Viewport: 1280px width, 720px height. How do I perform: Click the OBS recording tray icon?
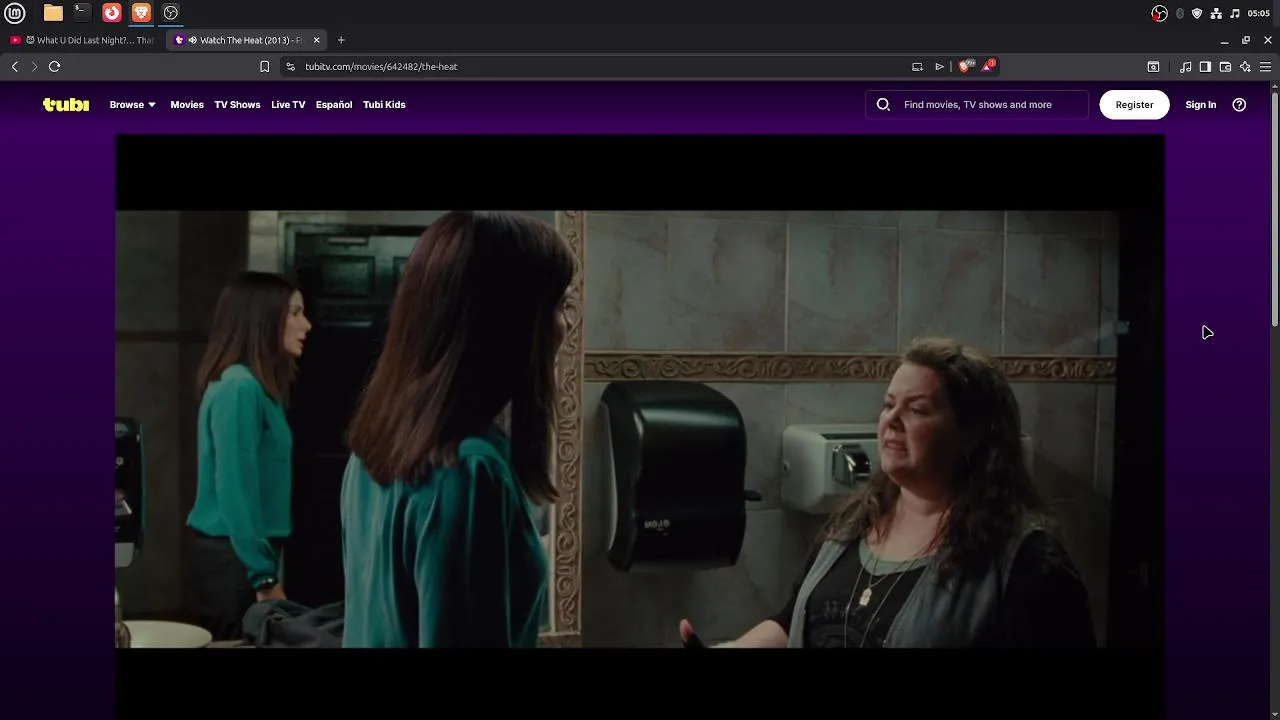click(x=1160, y=13)
